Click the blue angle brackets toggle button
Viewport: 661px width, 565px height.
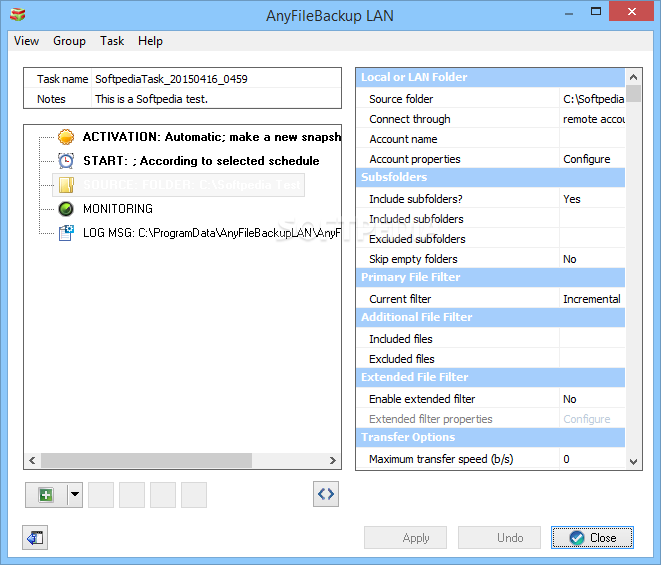pos(326,494)
